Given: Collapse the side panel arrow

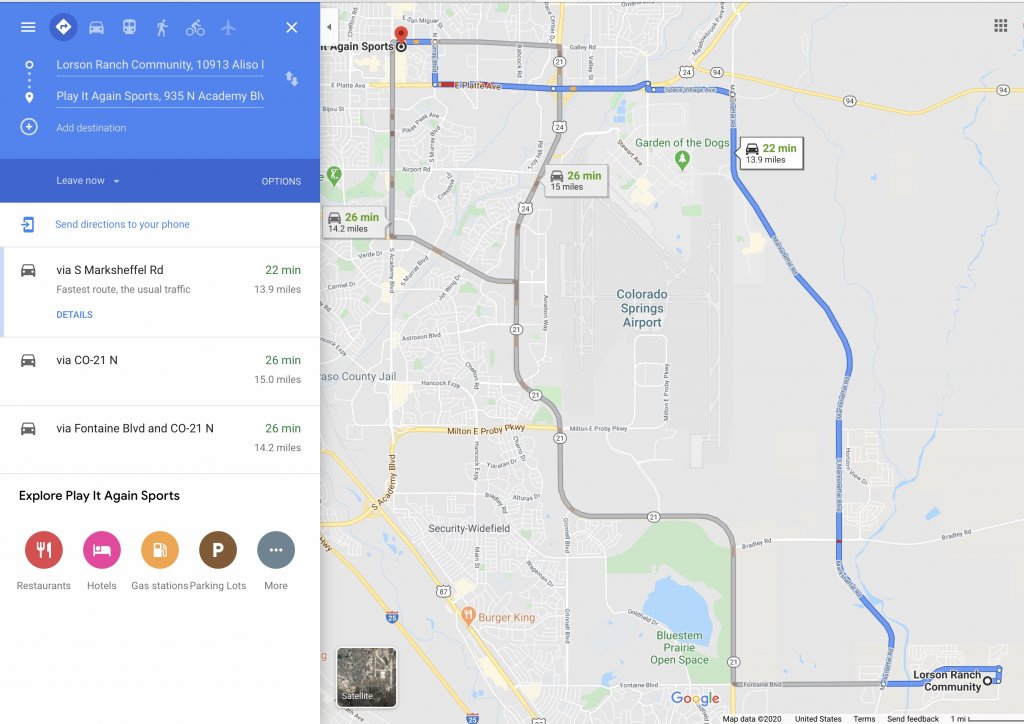Looking at the screenshot, I should [x=329, y=27].
